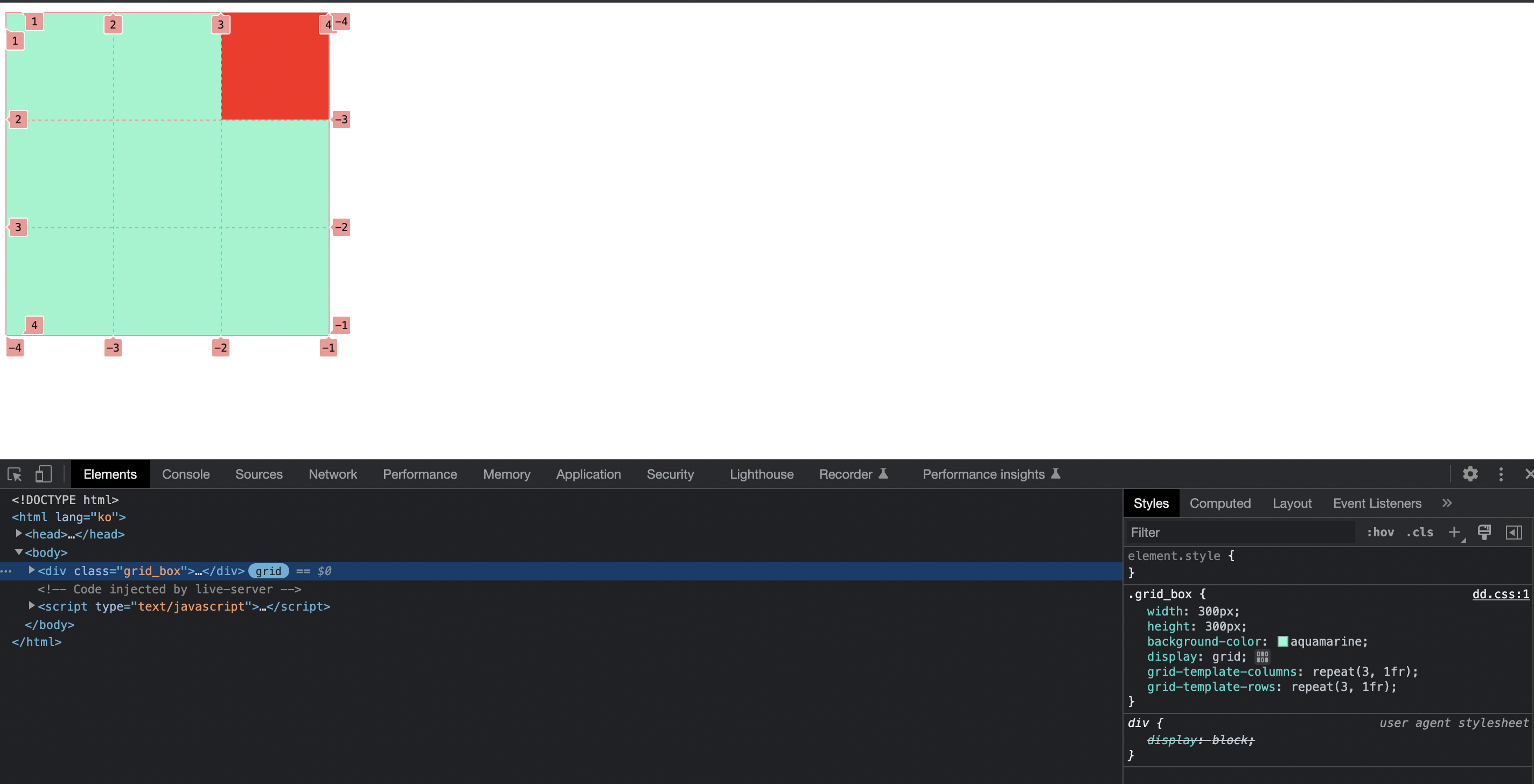
Task: Toggle the device toolbar icon
Action: (44, 474)
